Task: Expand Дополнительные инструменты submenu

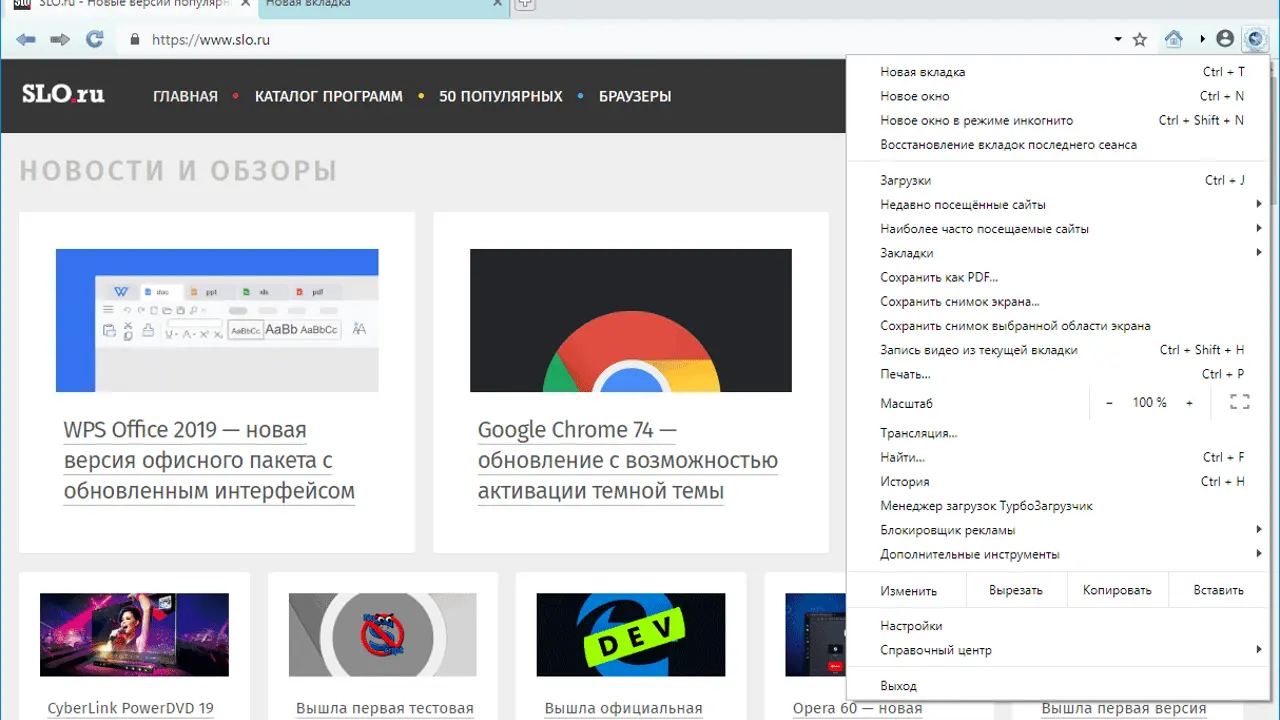Action: (1258, 554)
